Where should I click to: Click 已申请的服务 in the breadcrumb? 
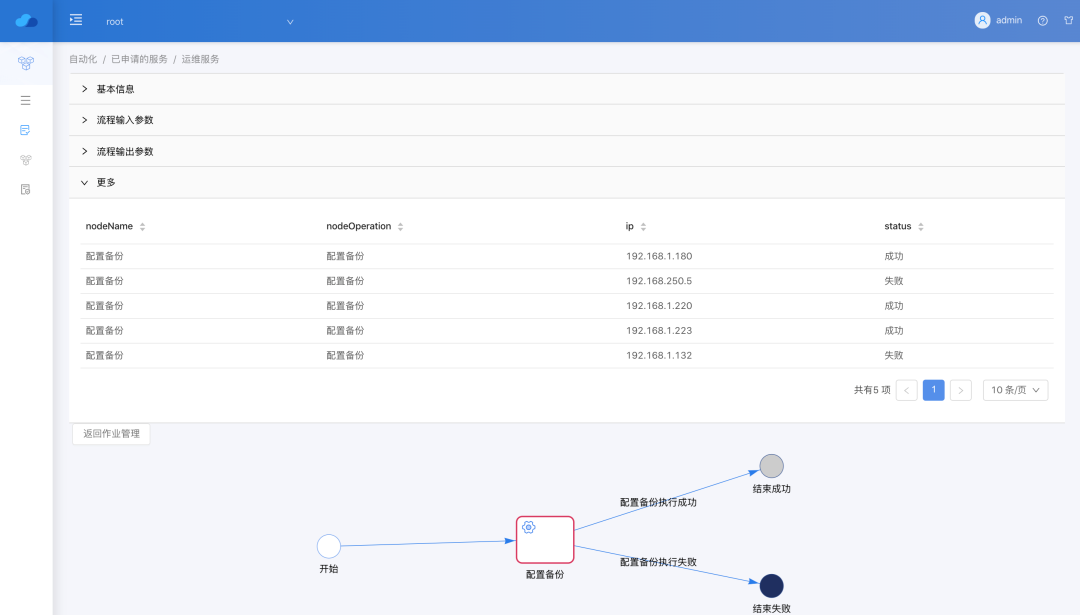click(138, 58)
